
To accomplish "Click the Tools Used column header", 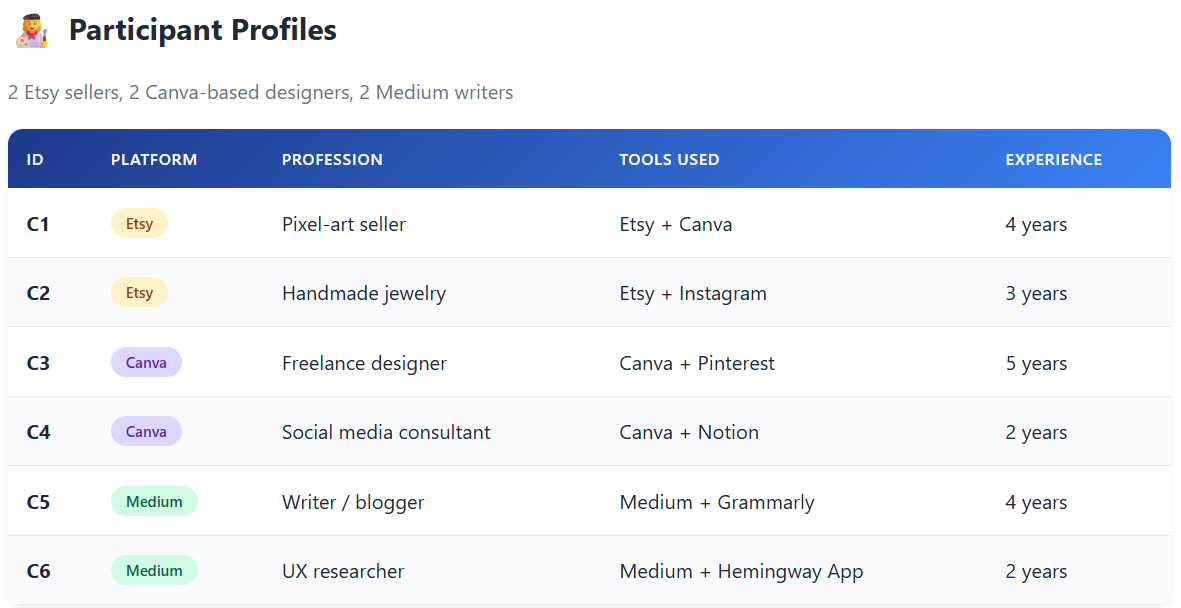I will coord(669,160).
